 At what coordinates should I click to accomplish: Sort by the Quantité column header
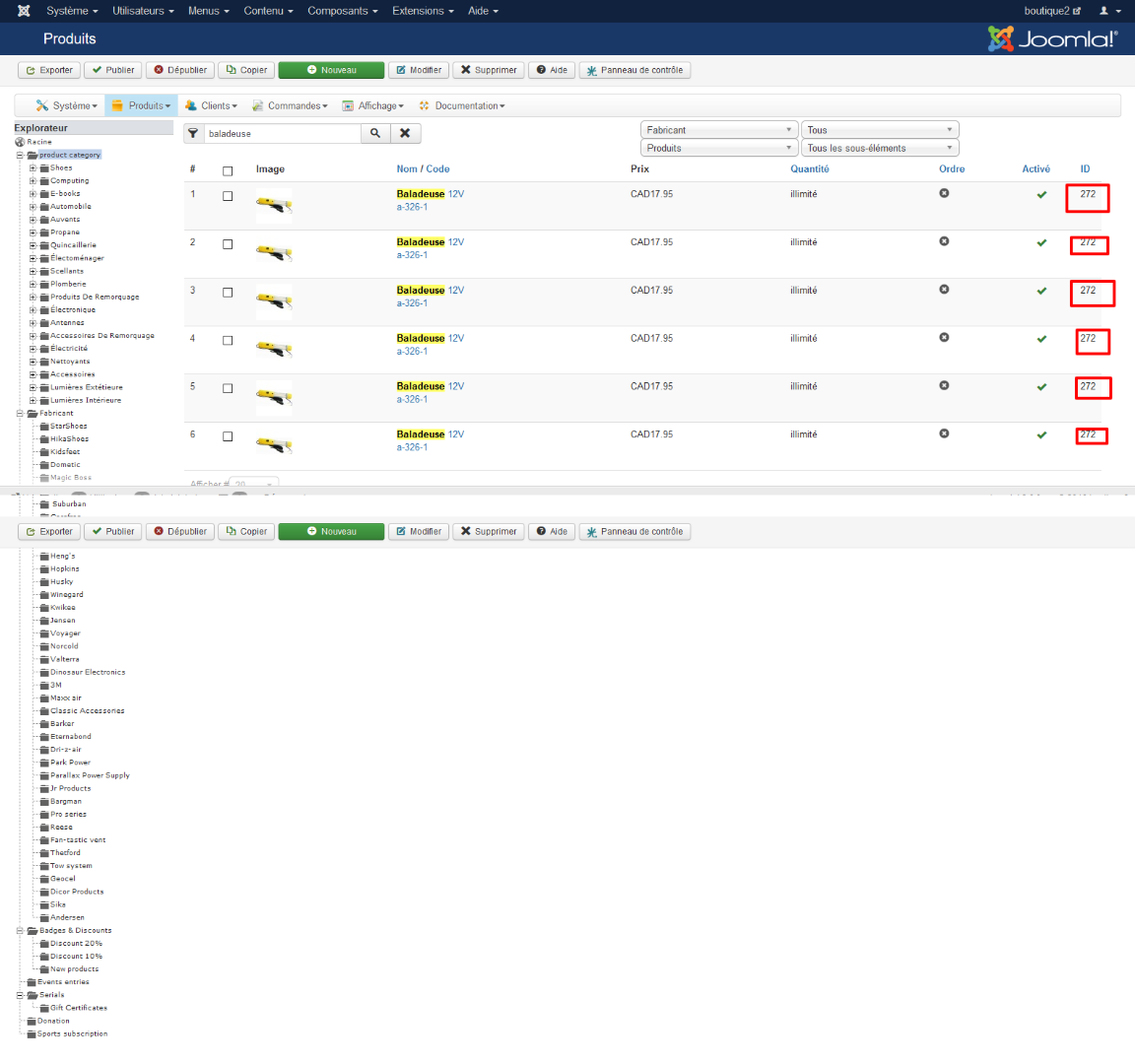click(809, 168)
